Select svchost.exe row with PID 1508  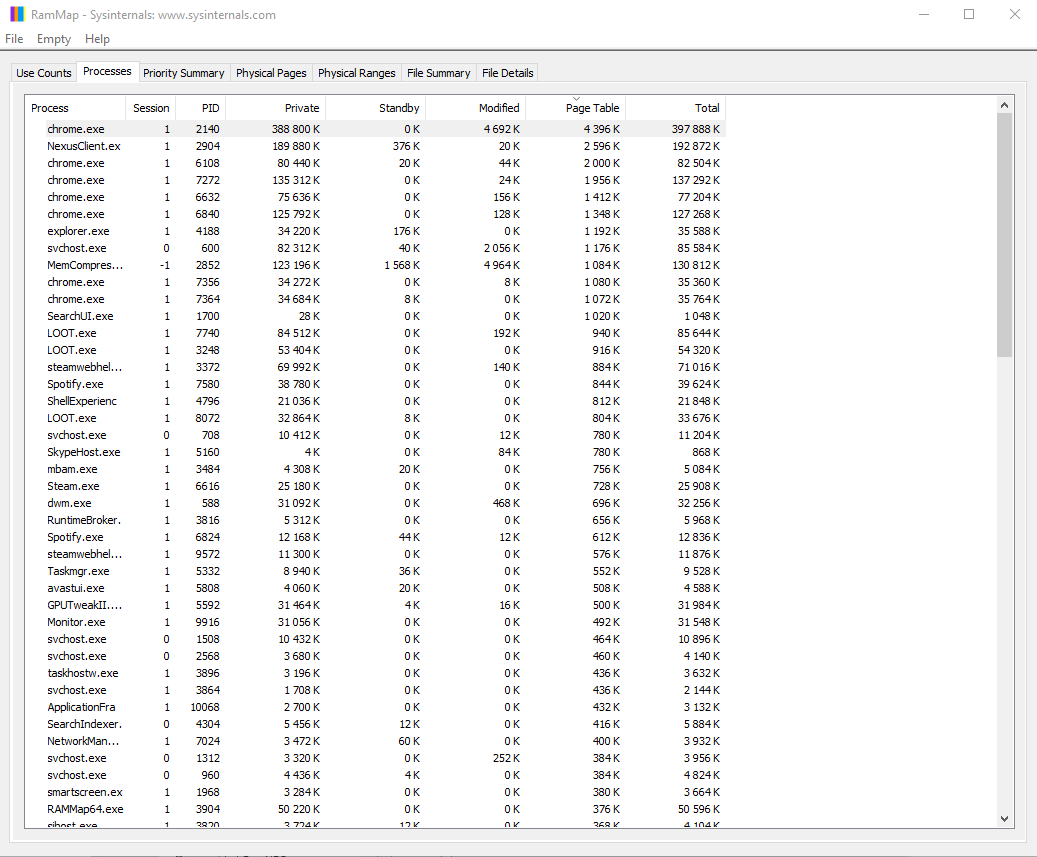pyautogui.click(x=376, y=639)
